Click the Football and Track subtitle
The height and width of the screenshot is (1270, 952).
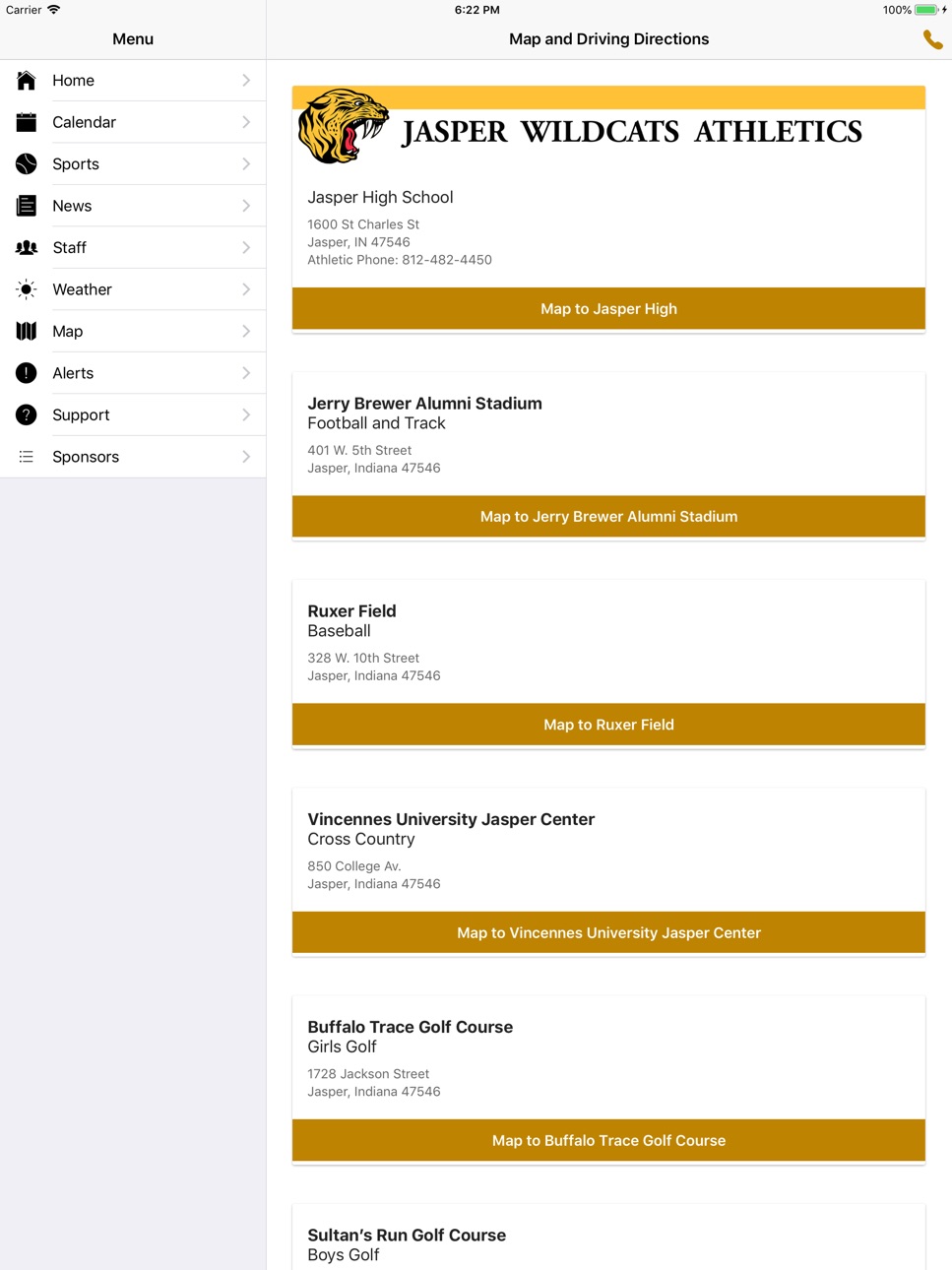[x=376, y=423]
